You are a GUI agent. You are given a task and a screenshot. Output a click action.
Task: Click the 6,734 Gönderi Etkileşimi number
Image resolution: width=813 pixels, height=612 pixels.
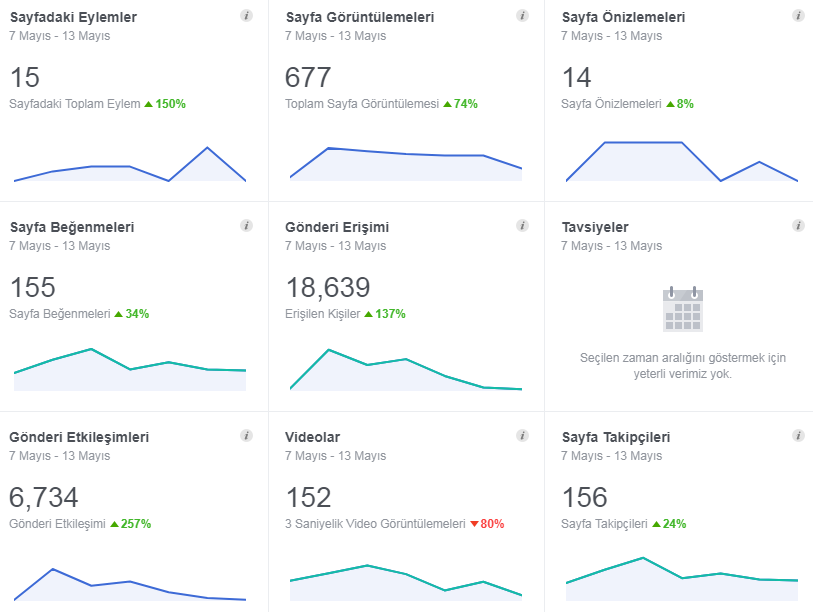[44, 497]
